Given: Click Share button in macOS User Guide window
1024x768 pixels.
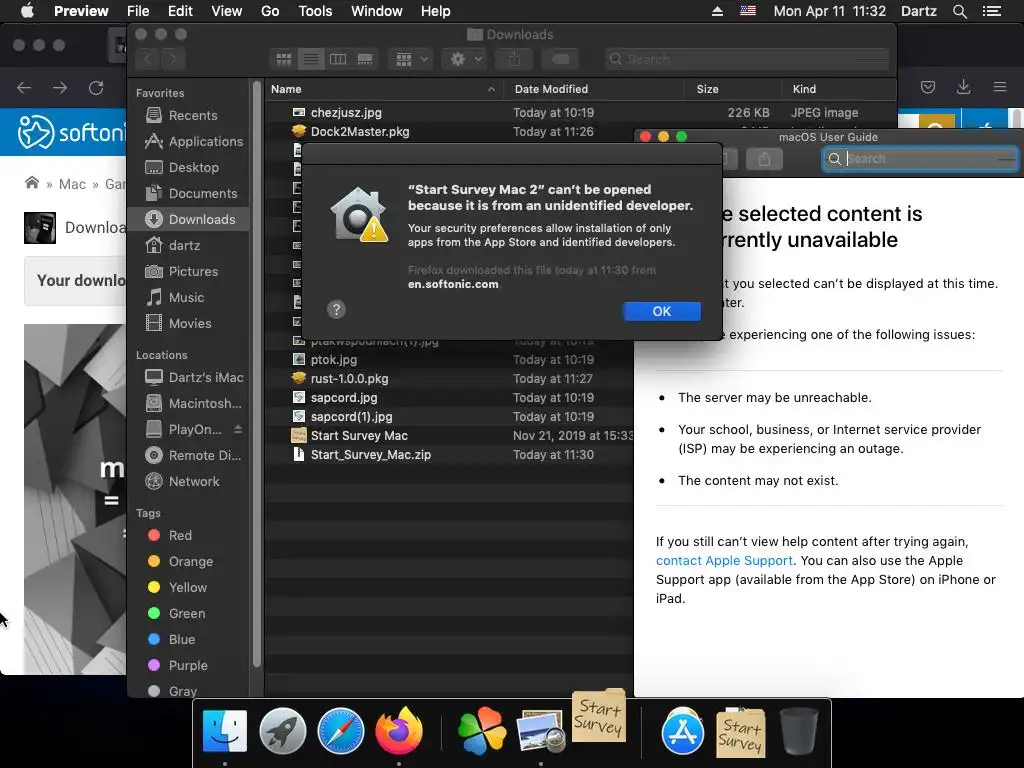Looking at the screenshot, I should coord(764,159).
